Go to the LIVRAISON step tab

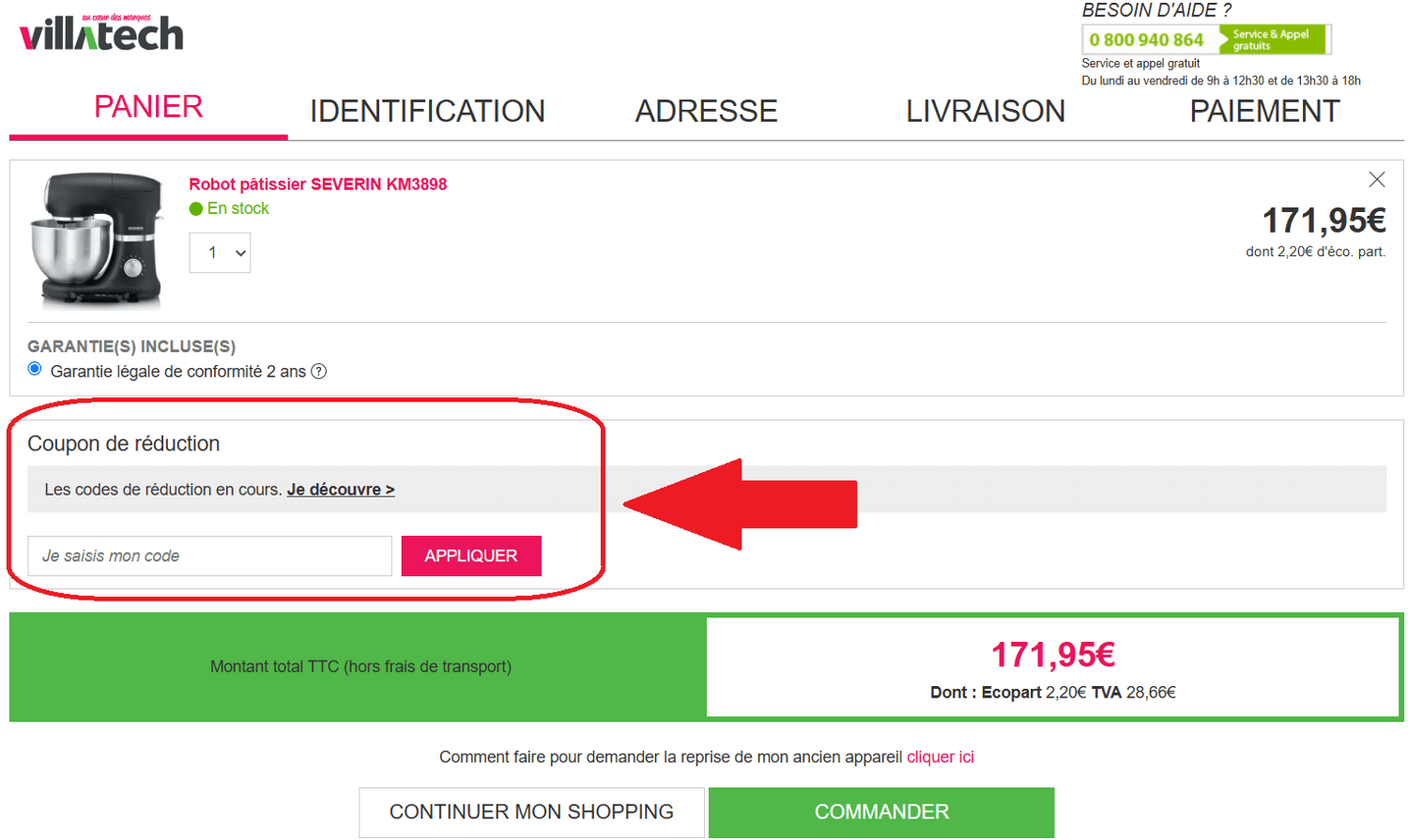[986, 111]
